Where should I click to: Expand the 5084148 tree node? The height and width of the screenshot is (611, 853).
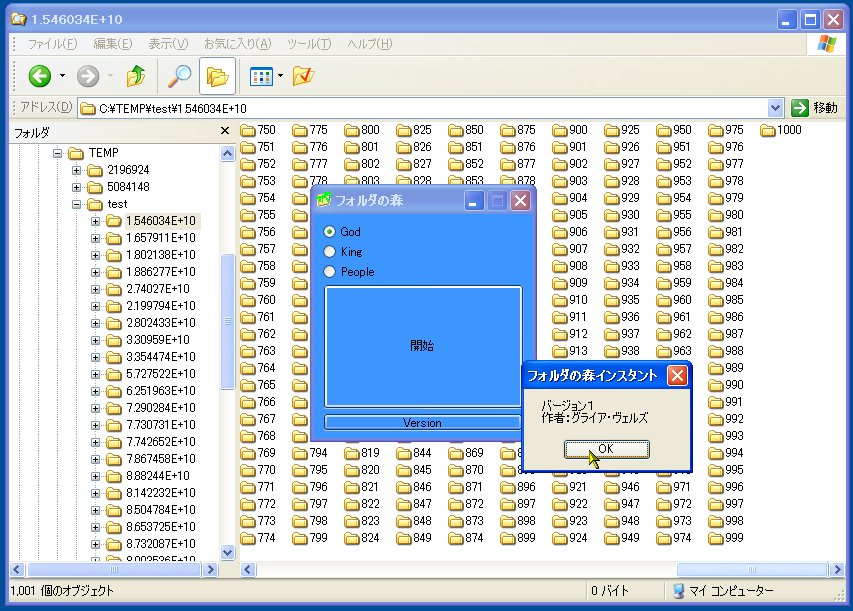tap(76, 187)
